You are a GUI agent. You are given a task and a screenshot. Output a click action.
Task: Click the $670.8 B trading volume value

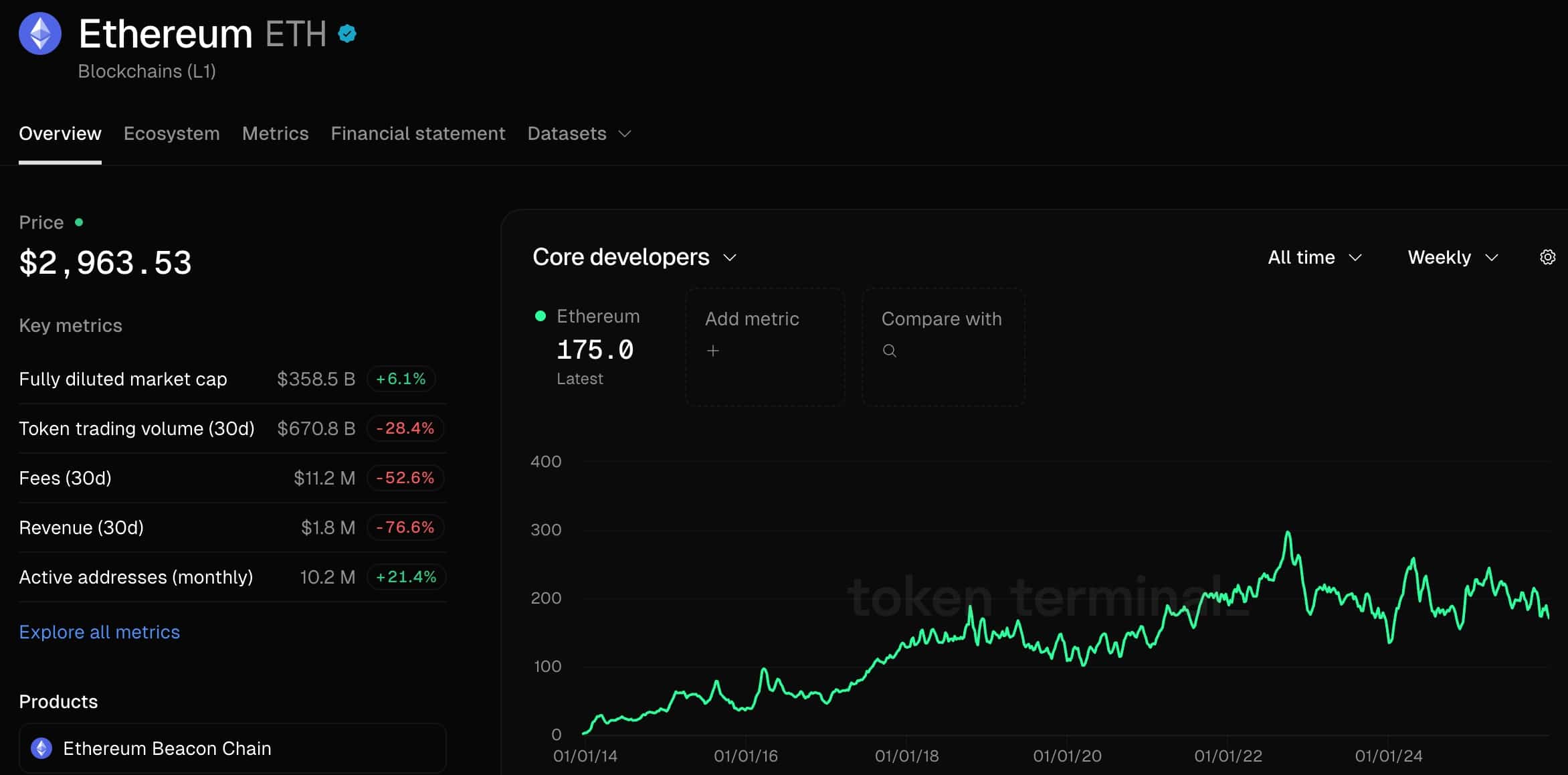(316, 428)
